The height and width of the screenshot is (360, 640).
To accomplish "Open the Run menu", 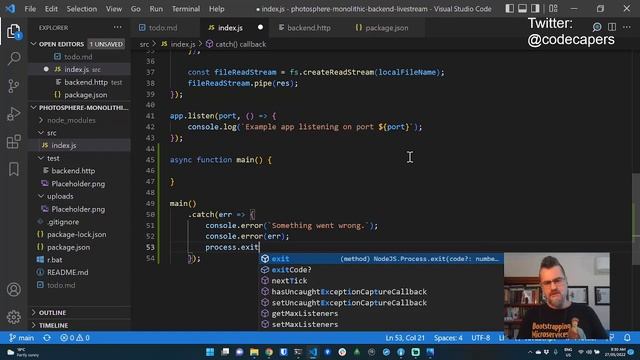I will pos(156,9).
